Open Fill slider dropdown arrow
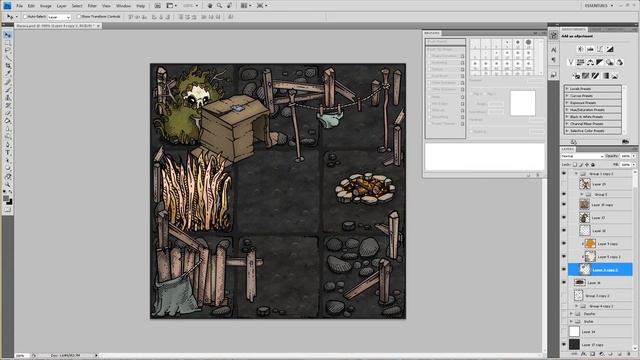The width and height of the screenshot is (640, 360). coord(634,164)
